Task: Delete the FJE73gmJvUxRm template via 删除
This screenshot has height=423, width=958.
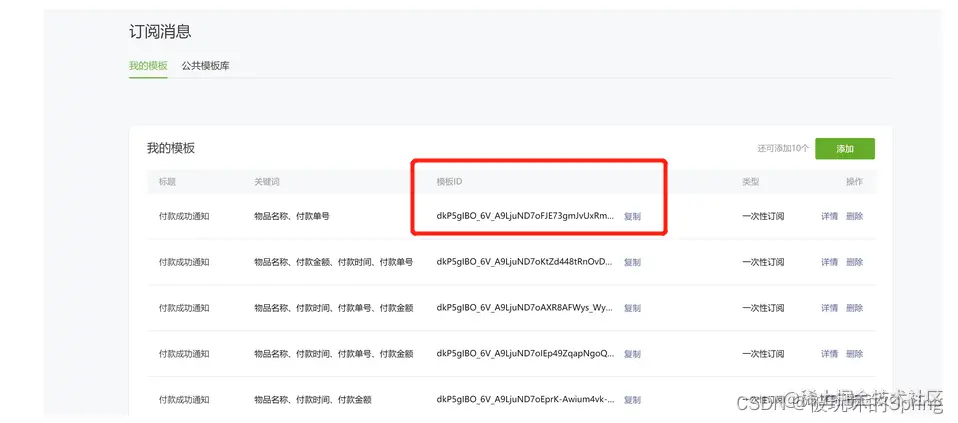Action: pyautogui.click(x=854, y=216)
